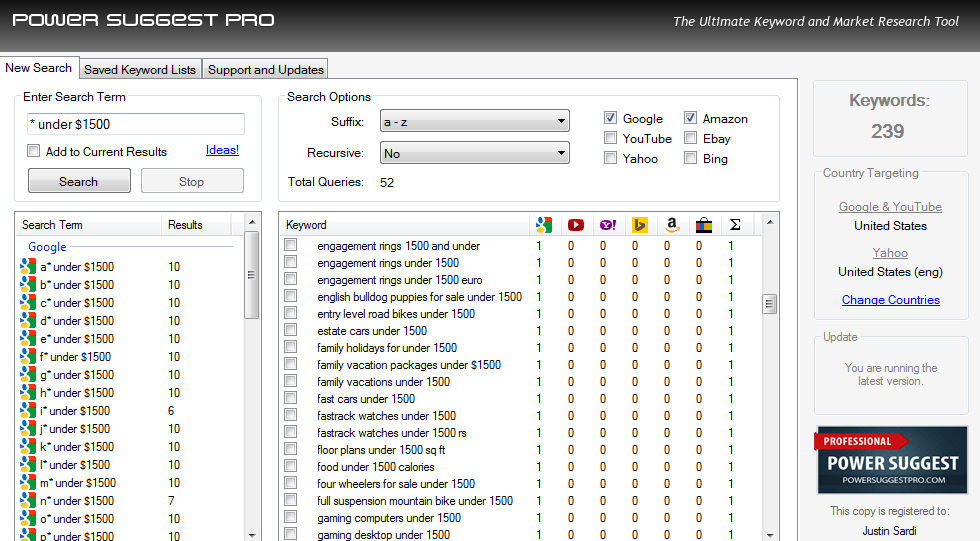Select Google icon beside f* under $1500

28,357
